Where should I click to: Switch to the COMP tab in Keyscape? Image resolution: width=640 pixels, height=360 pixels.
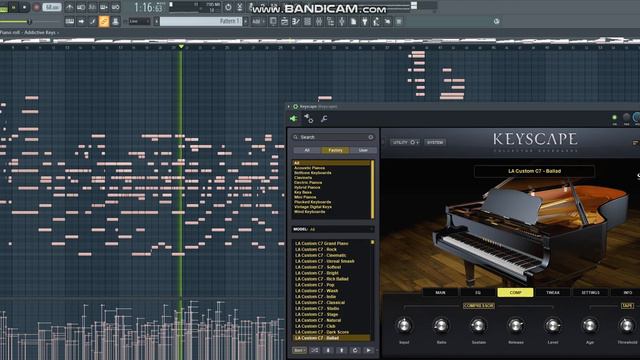click(x=515, y=293)
